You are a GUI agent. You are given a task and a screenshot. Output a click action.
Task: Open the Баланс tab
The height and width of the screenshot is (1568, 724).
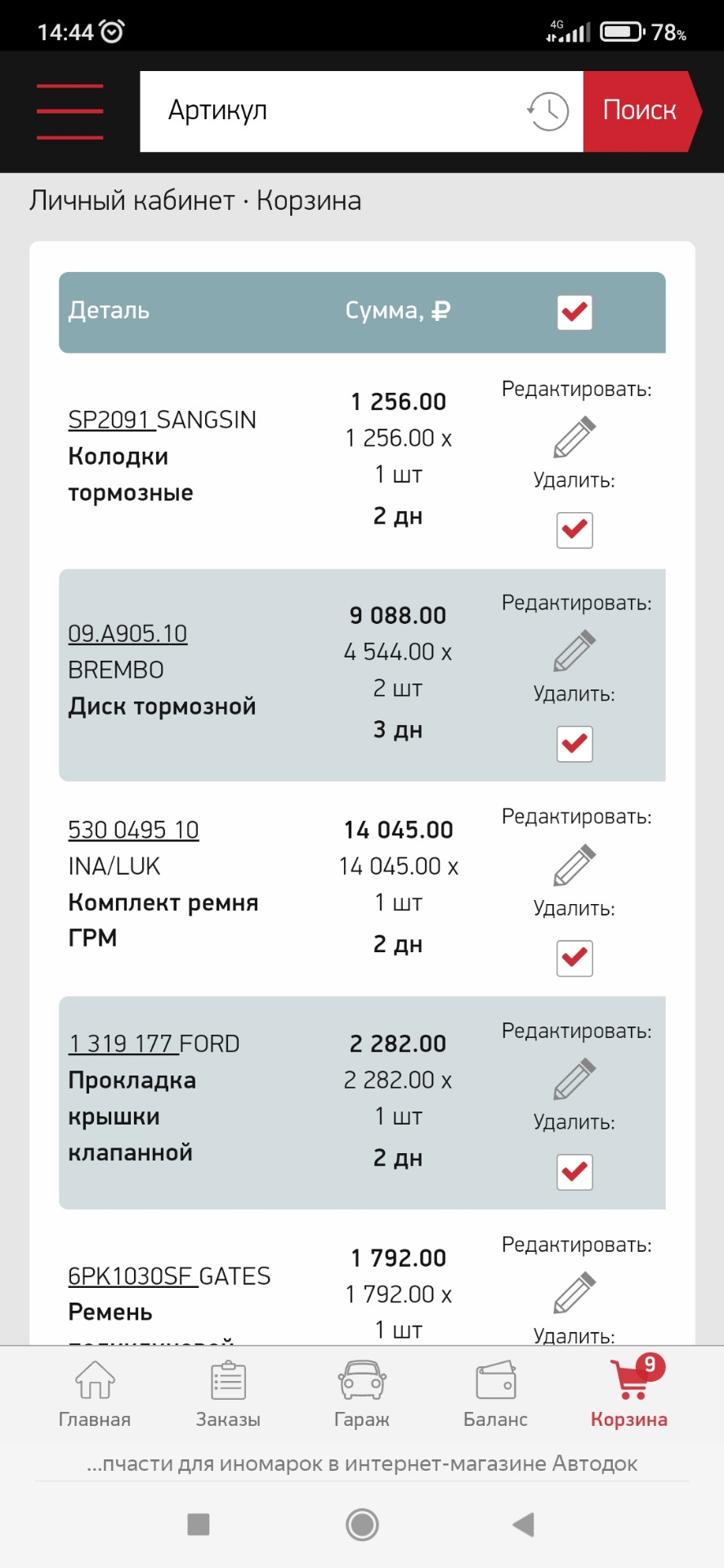coord(495,1395)
